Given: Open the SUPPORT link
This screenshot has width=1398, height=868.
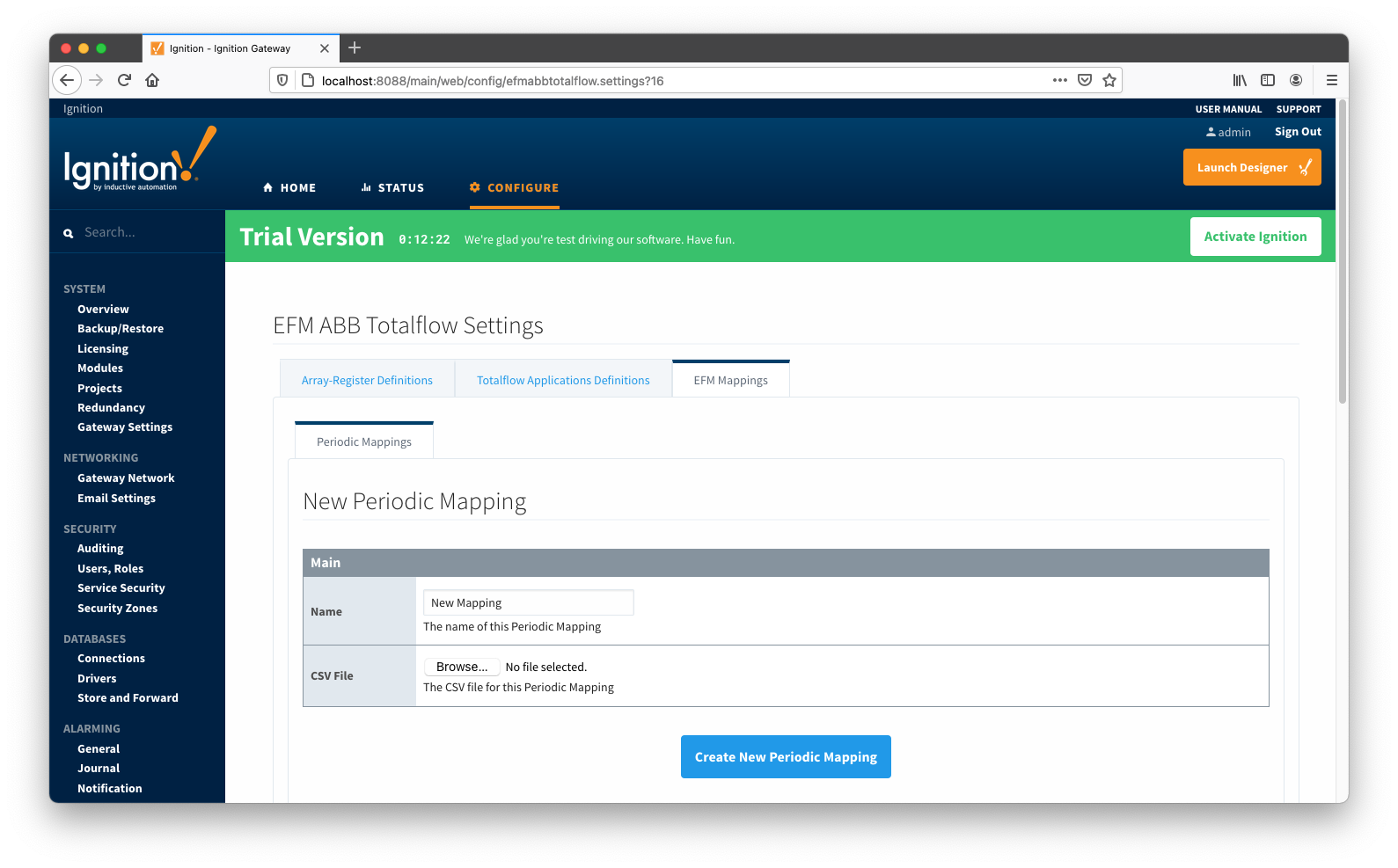Looking at the screenshot, I should (1299, 109).
